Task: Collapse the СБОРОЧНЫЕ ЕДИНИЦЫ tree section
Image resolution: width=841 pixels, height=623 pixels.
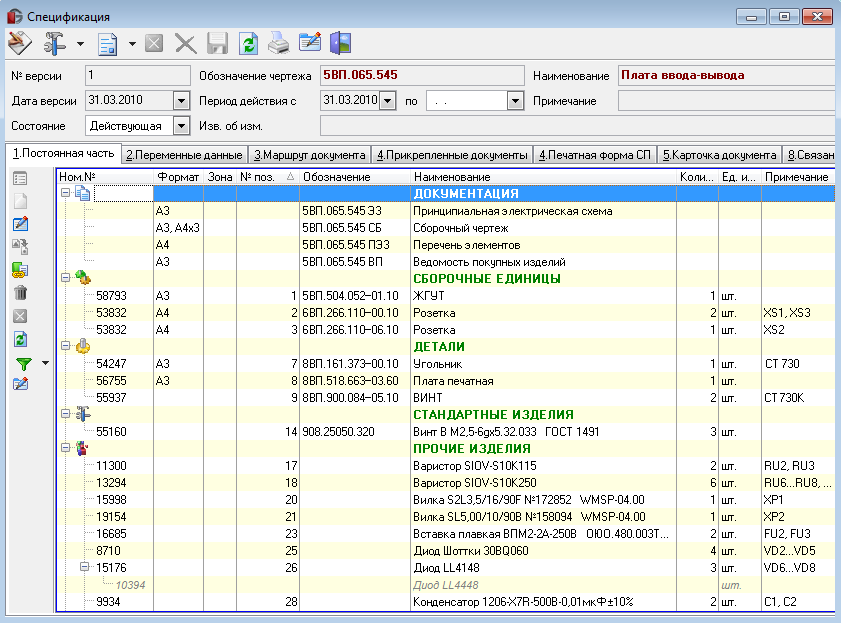Action: tap(65, 278)
